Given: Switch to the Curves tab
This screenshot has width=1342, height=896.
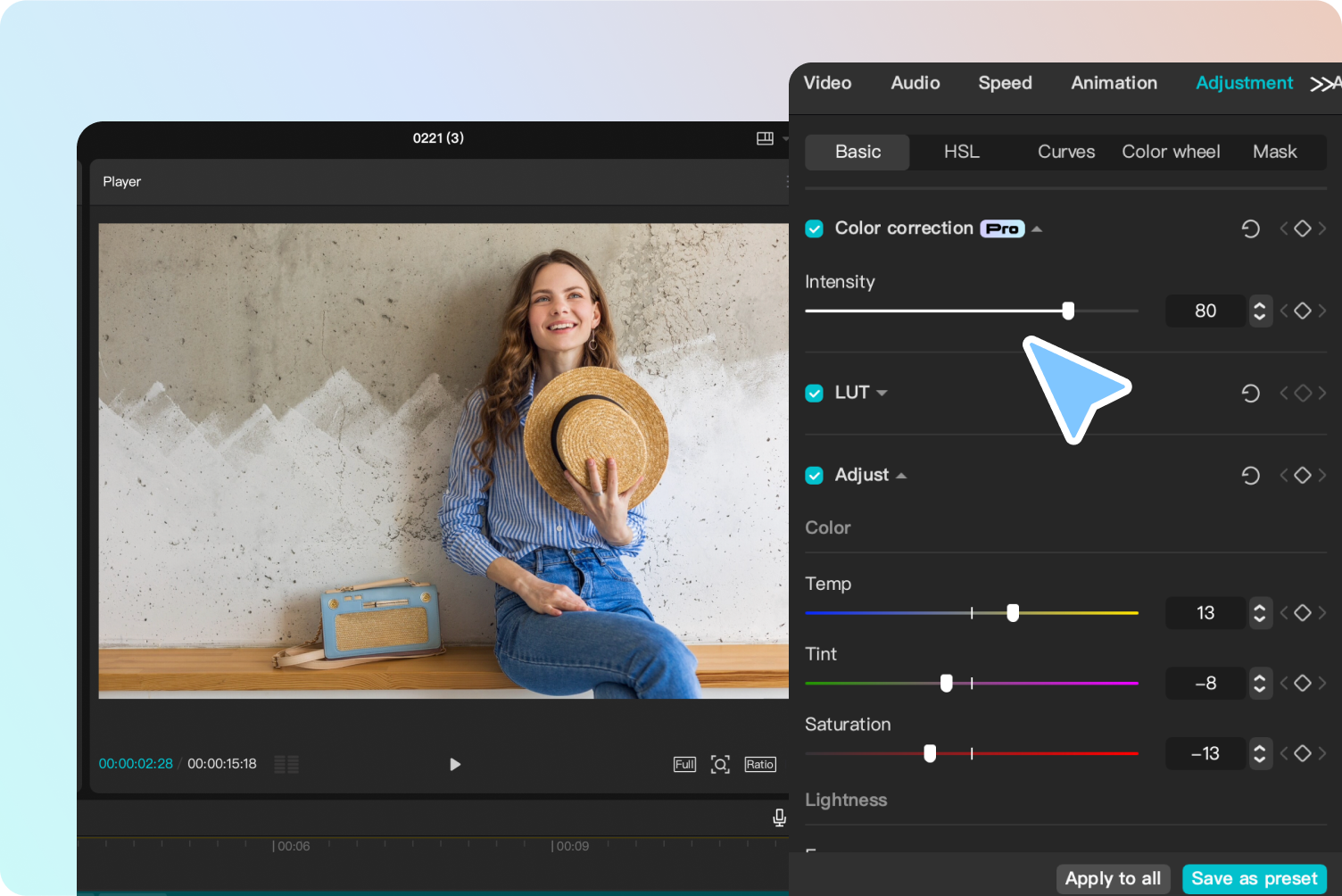Looking at the screenshot, I should tap(1065, 152).
